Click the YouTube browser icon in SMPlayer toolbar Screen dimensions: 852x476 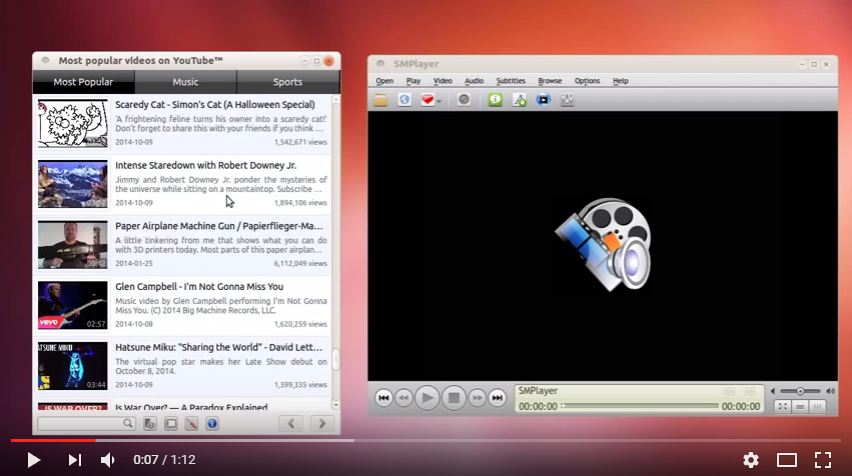click(x=543, y=99)
